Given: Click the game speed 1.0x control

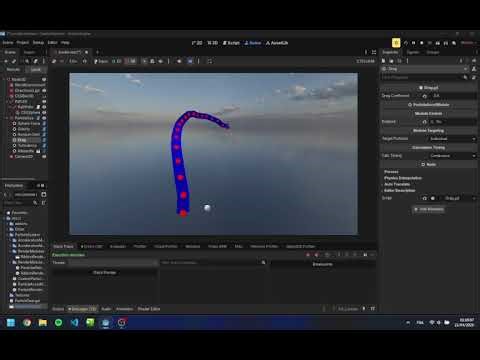Looking at the screenshot, I should [73, 61].
